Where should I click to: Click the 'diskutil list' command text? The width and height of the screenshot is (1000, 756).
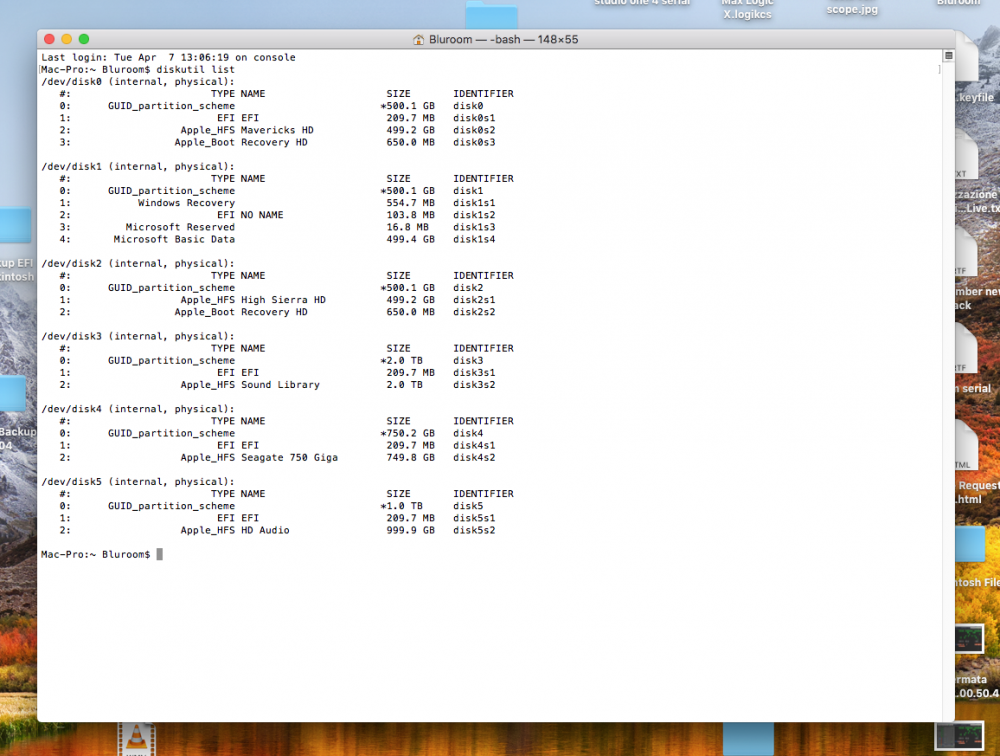(x=196, y=70)
